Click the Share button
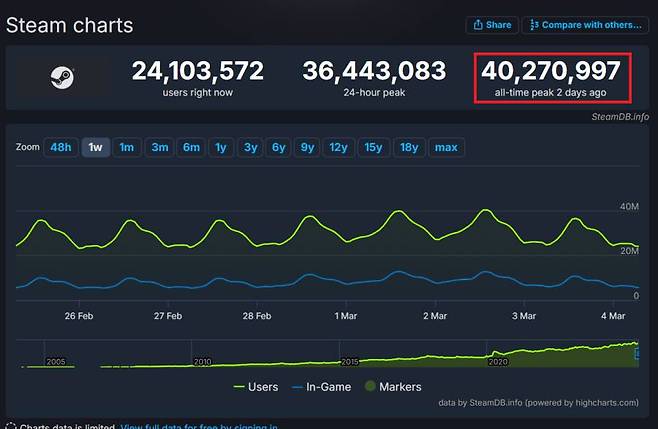 coord(492,25)
